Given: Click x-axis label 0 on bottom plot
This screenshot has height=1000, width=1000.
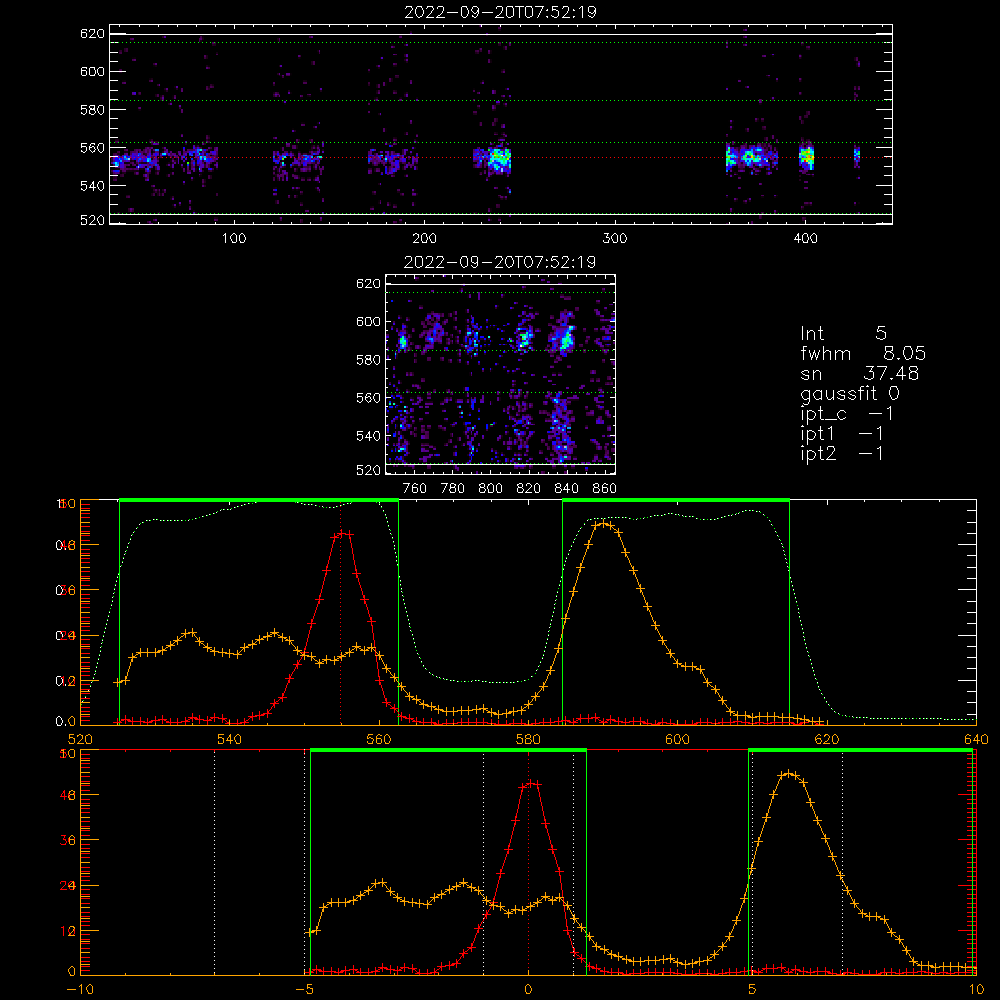Looking at the screenshot, I should tap(528, 990).
